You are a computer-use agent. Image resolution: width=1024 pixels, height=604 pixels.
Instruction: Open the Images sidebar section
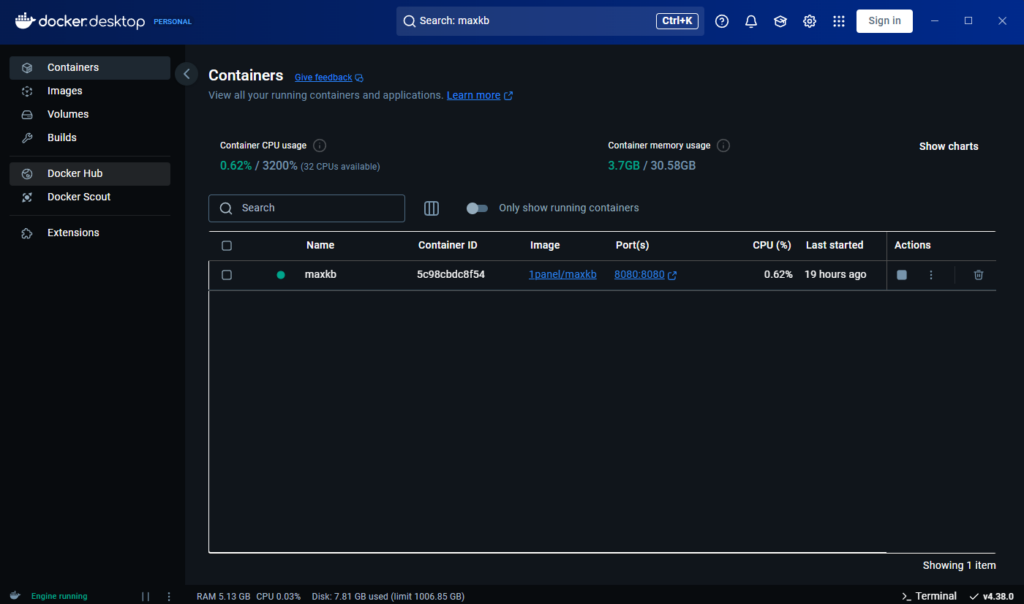pyautogui.click(x=89, y=91)
